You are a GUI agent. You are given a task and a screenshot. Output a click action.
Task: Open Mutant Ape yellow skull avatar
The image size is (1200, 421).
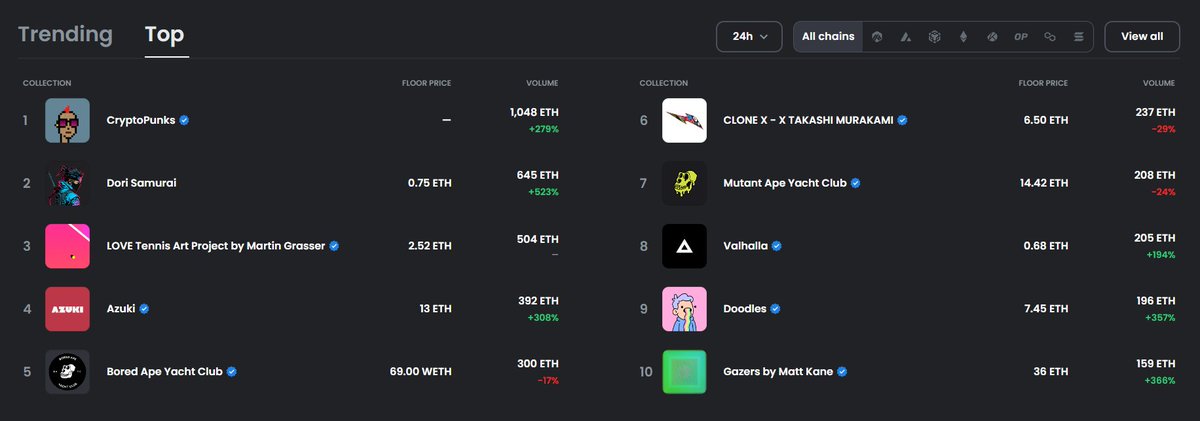[x=685, y=183]
